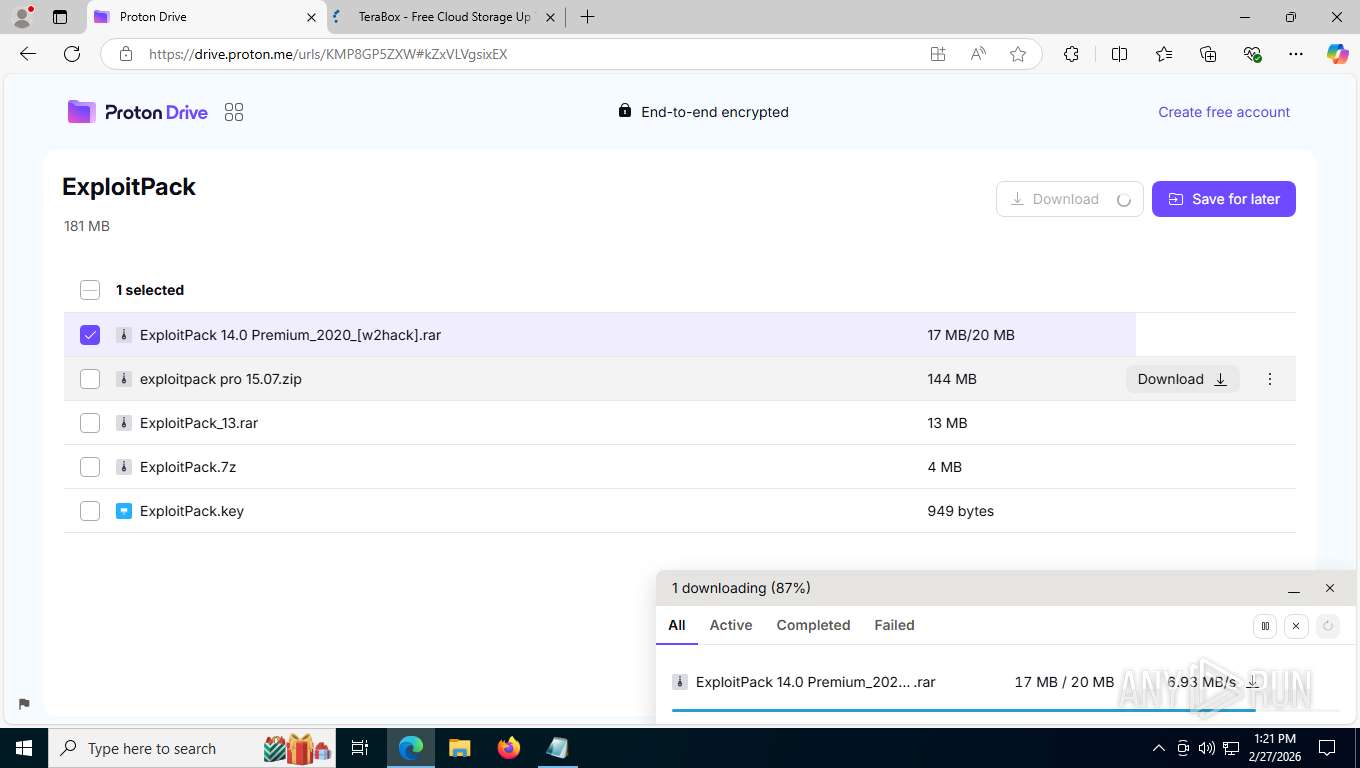This screenshot has width=1360, height=768.
Task: Cancel all transfers with the X button
Action: point(1296,626)
